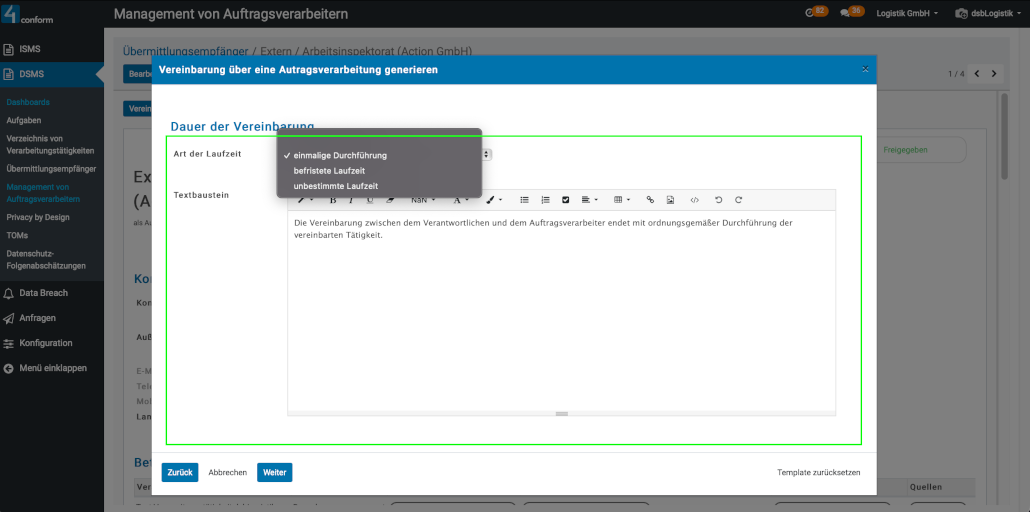Redo the last edit in the editor
Screen dimensions: 1030x512
(x=739, y=200)
